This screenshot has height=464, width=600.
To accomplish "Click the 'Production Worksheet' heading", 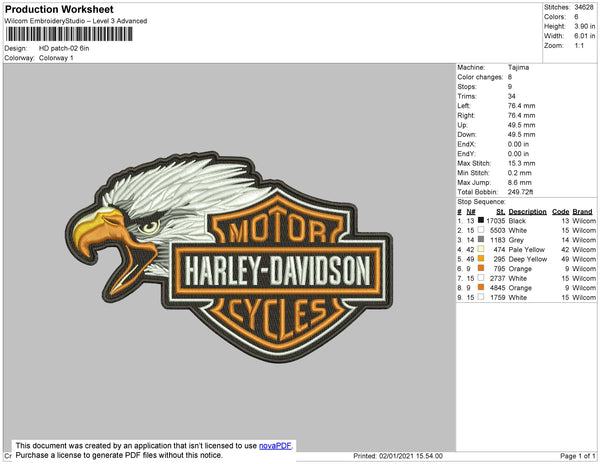I will (59, 9).
